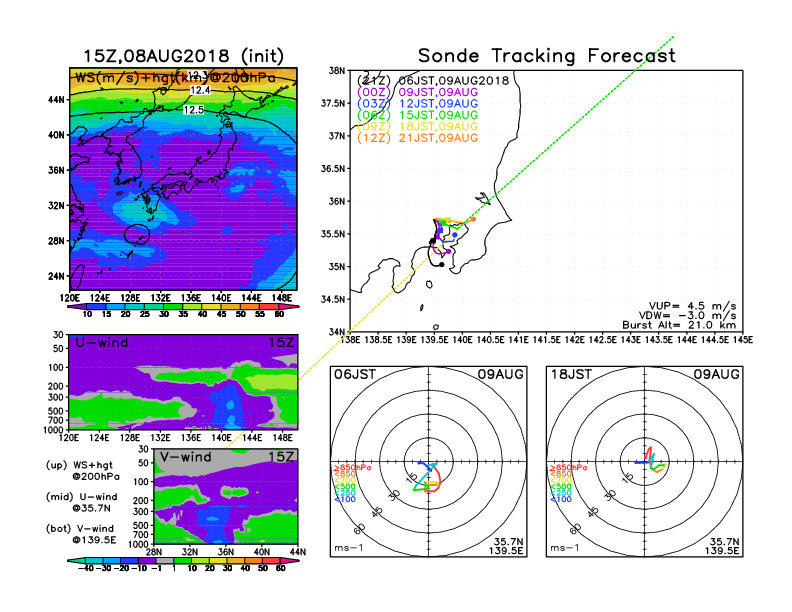This screenshot has height=612, width=792.
Task: Click the "06JST" hodograph title
Action: 355,374
